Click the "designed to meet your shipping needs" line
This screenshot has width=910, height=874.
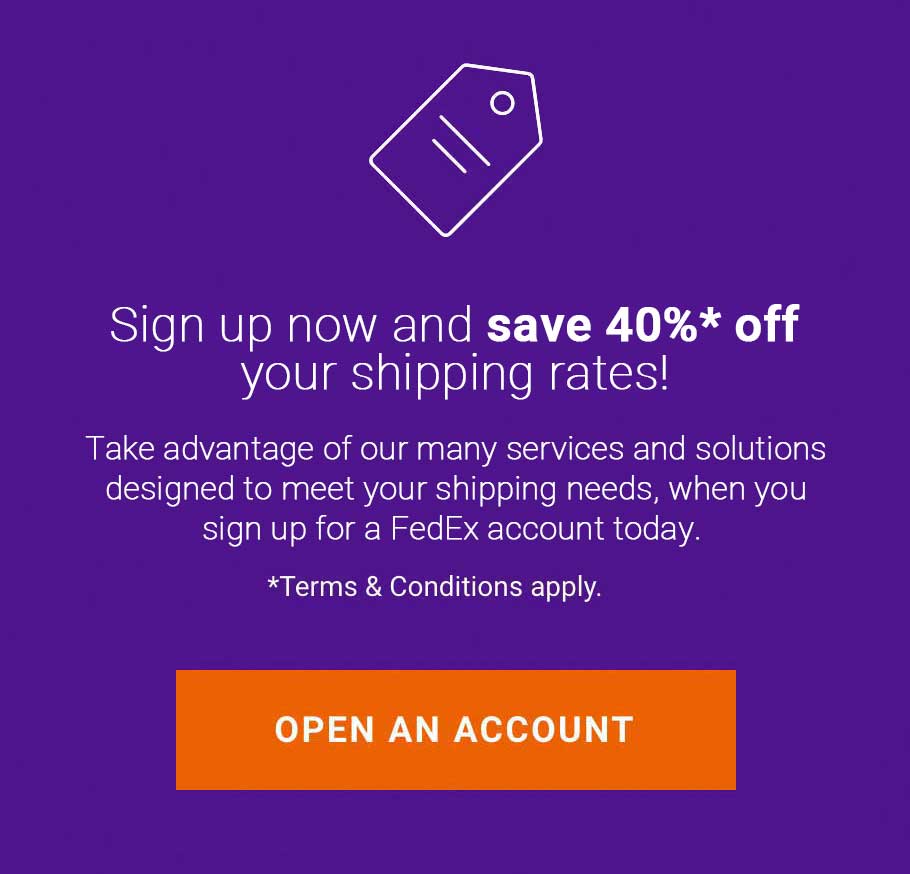point(381,489)
